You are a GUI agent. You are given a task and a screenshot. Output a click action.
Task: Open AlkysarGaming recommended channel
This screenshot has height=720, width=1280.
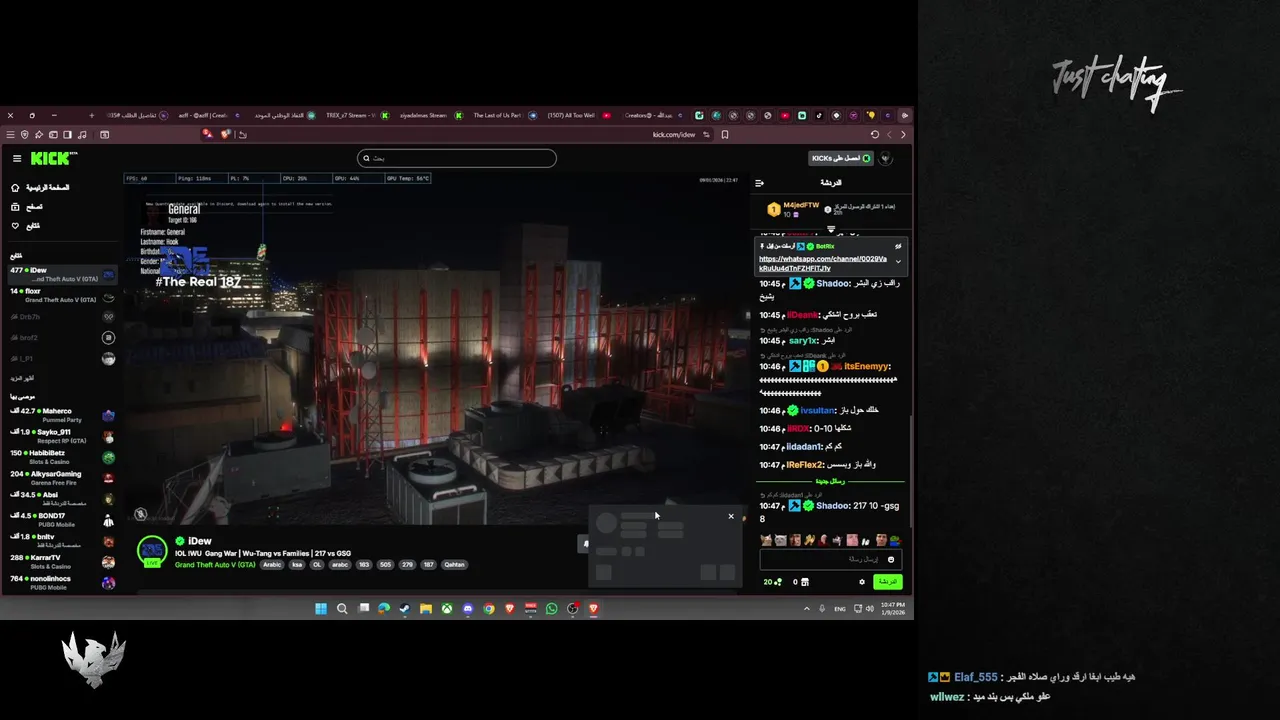coord(62,478)
